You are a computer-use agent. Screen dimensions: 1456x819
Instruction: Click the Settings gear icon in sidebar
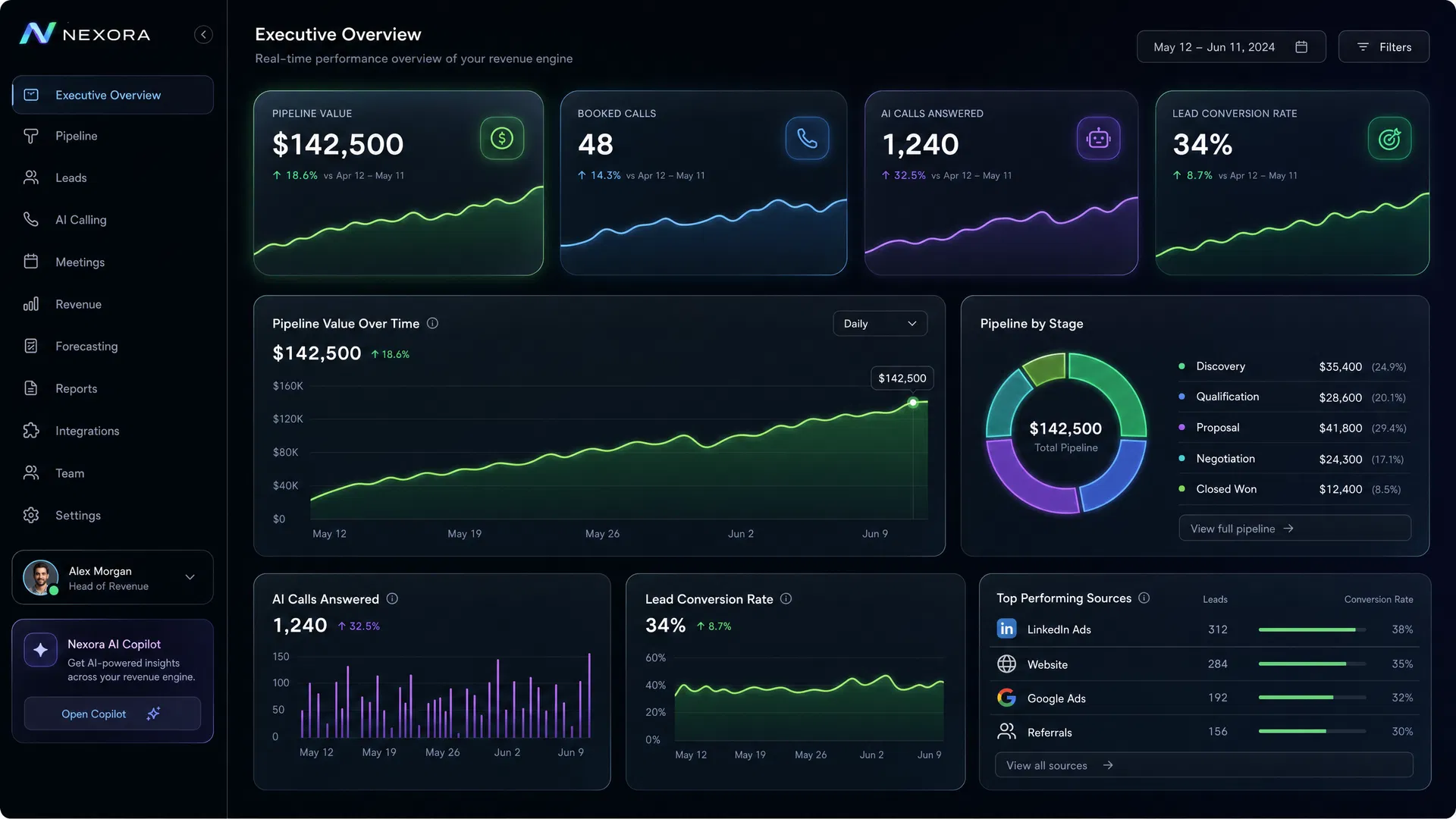click(x=31, y=515)
